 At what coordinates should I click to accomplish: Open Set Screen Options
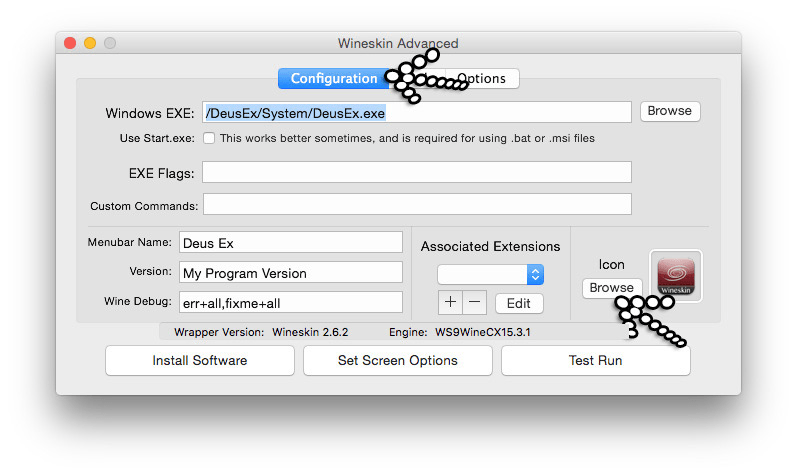click(x=397, y=361)
